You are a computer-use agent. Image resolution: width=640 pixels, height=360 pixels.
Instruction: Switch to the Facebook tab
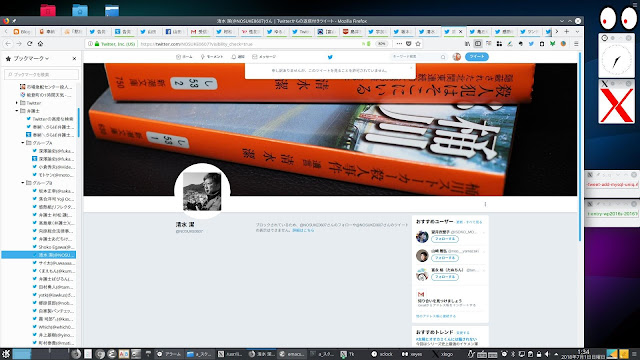point(174,31)
